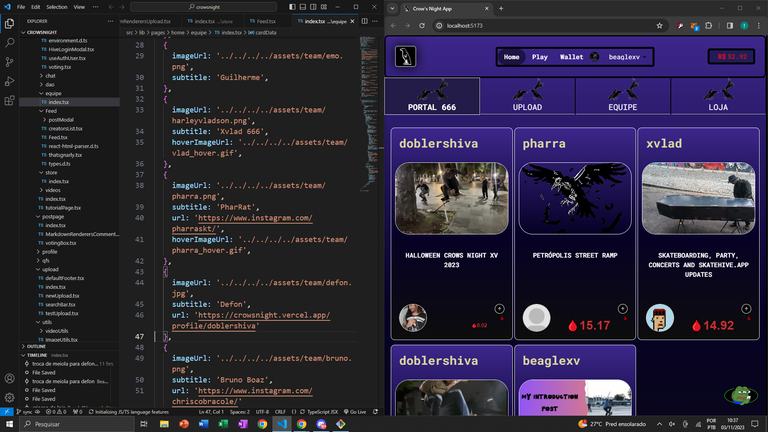The image size is (768, 432).
Task: Open xvlad's author avatar
Action: click(x=659, y=318)
